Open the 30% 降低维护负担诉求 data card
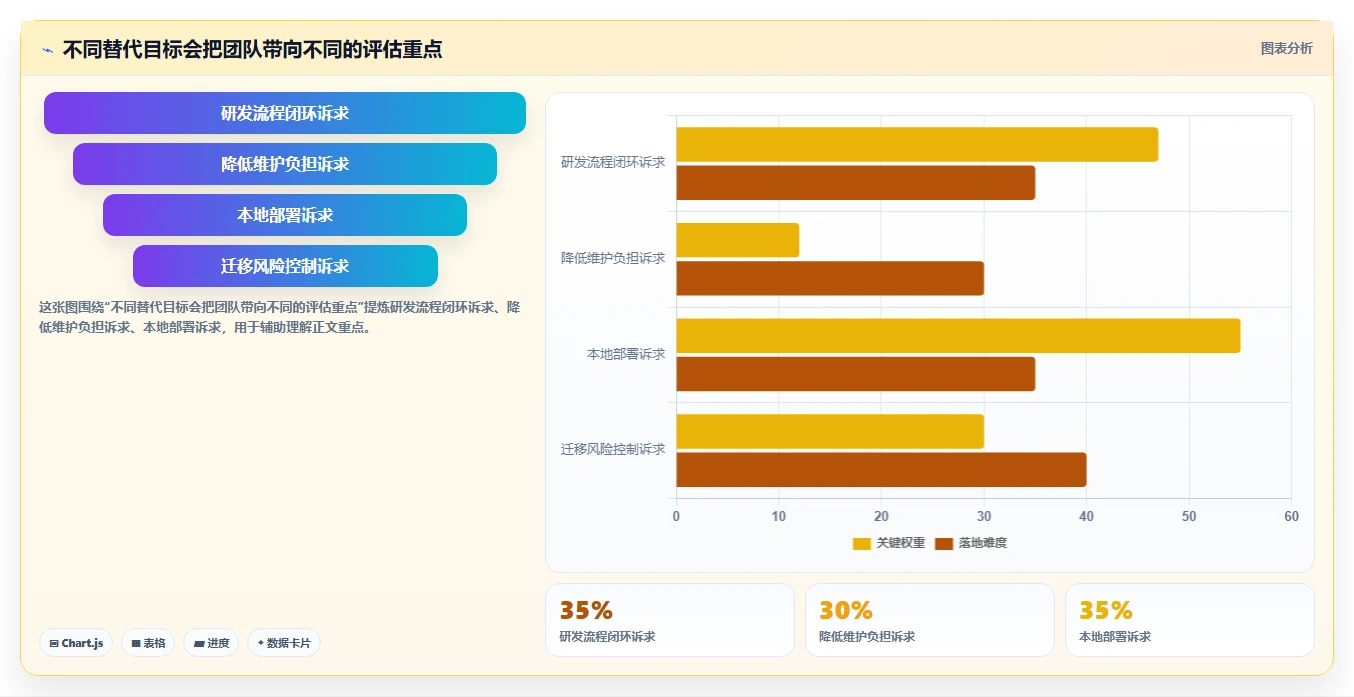The width and height of the screenshot is (1354, 697). (929, 619)
